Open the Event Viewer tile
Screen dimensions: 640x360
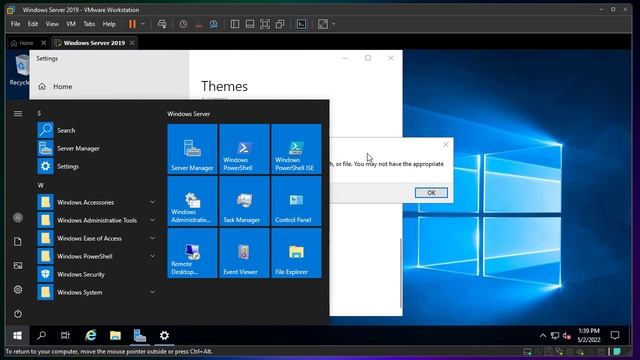tap(244, 253)
